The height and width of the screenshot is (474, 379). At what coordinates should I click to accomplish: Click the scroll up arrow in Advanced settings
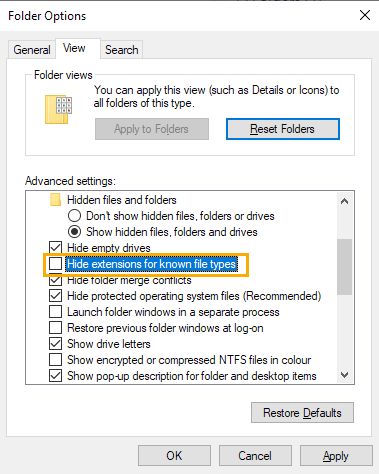pos(345,201)
